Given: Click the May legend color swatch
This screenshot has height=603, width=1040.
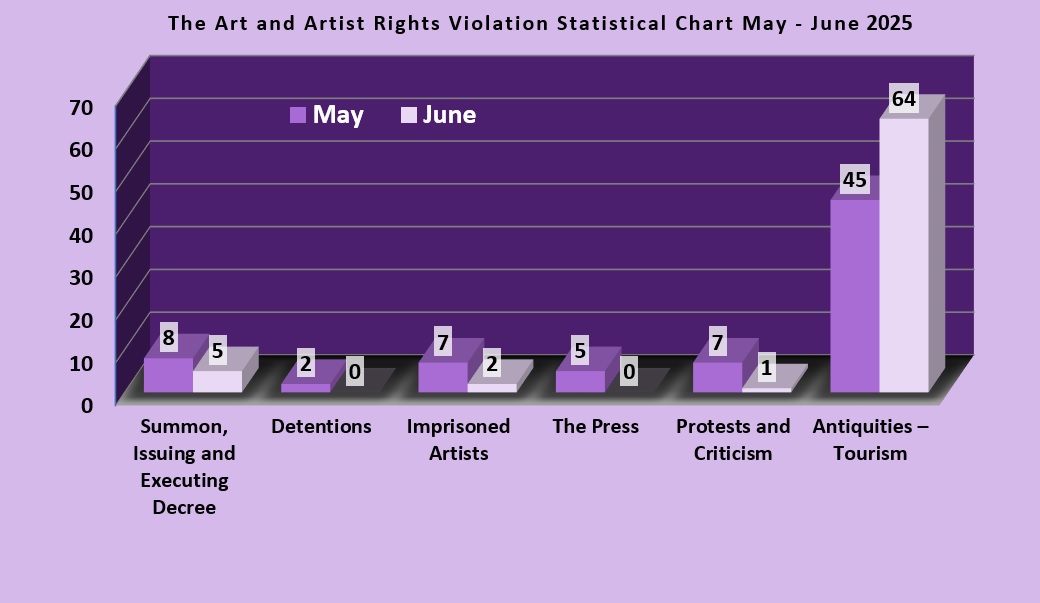Looking at the screenshot, I should 297,115.
